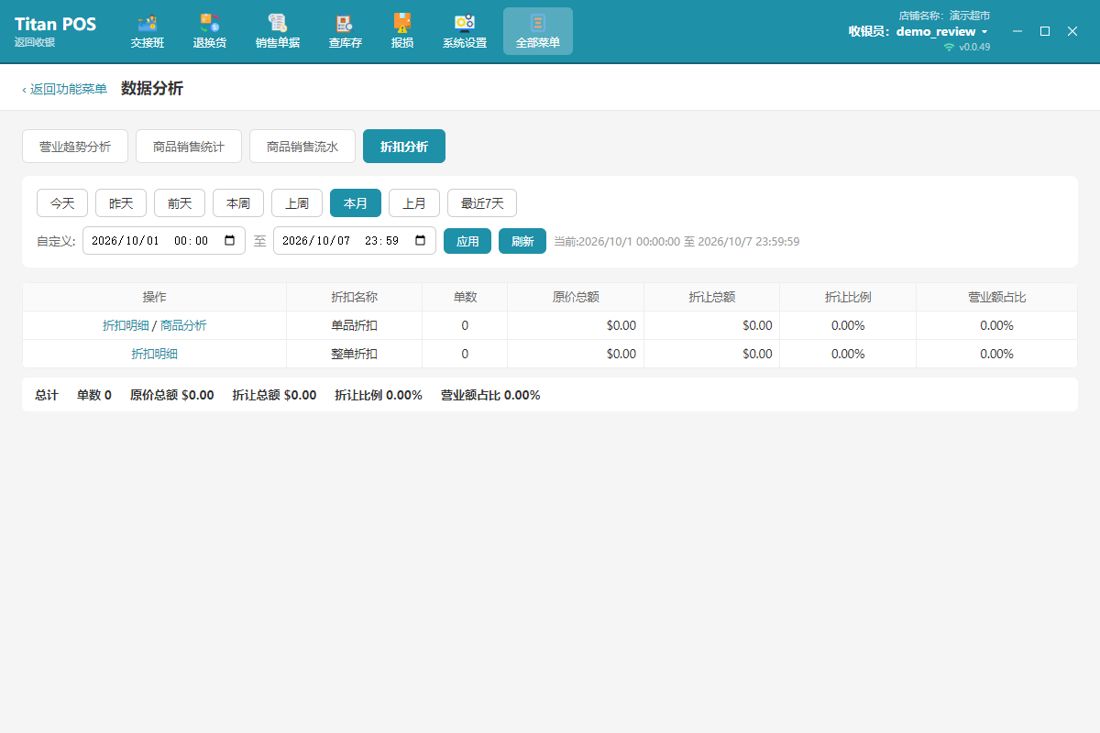Go back via 返回功能菜单 link
The width and height of the screenshot is (1100, 733).
point(65,89)
